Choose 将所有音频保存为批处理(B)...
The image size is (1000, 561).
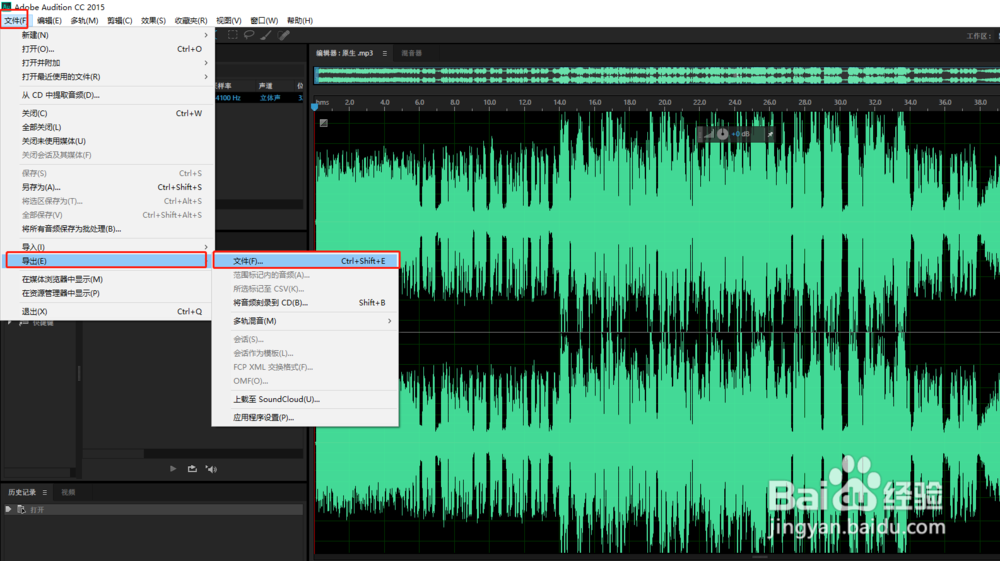(x=107, y=229)
